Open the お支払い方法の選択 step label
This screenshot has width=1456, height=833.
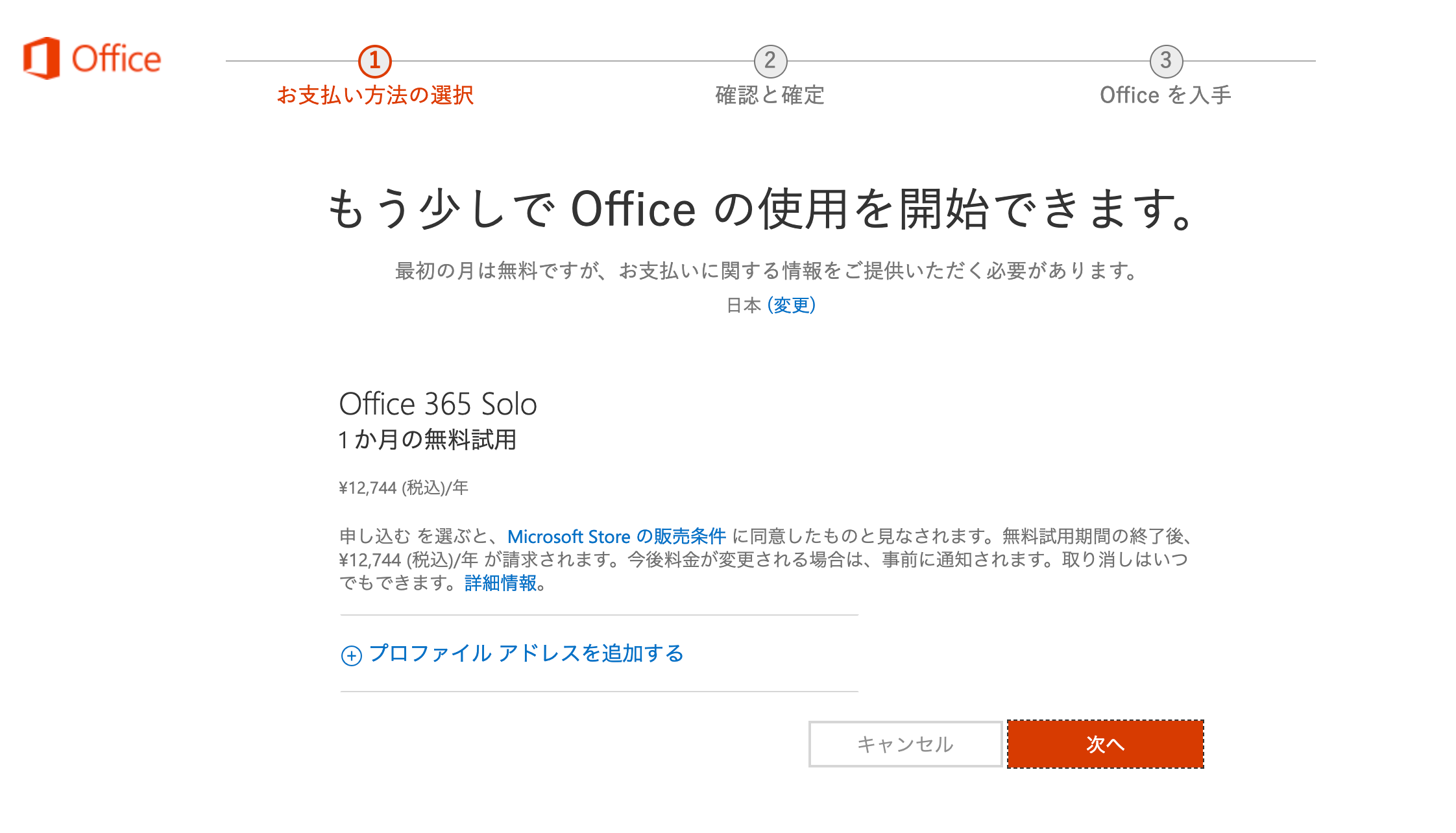375,95
